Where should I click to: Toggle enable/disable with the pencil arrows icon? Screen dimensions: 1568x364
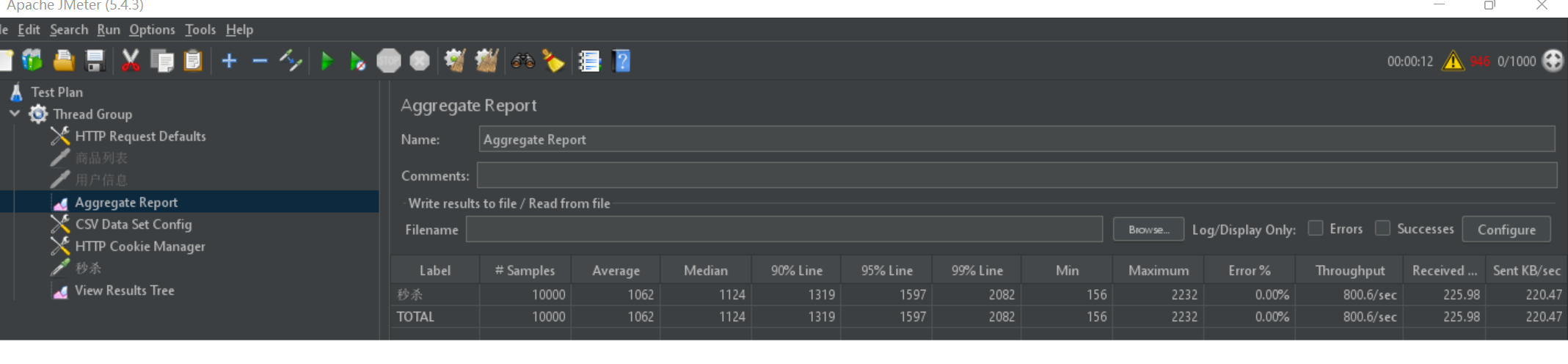tap(291, 60)
